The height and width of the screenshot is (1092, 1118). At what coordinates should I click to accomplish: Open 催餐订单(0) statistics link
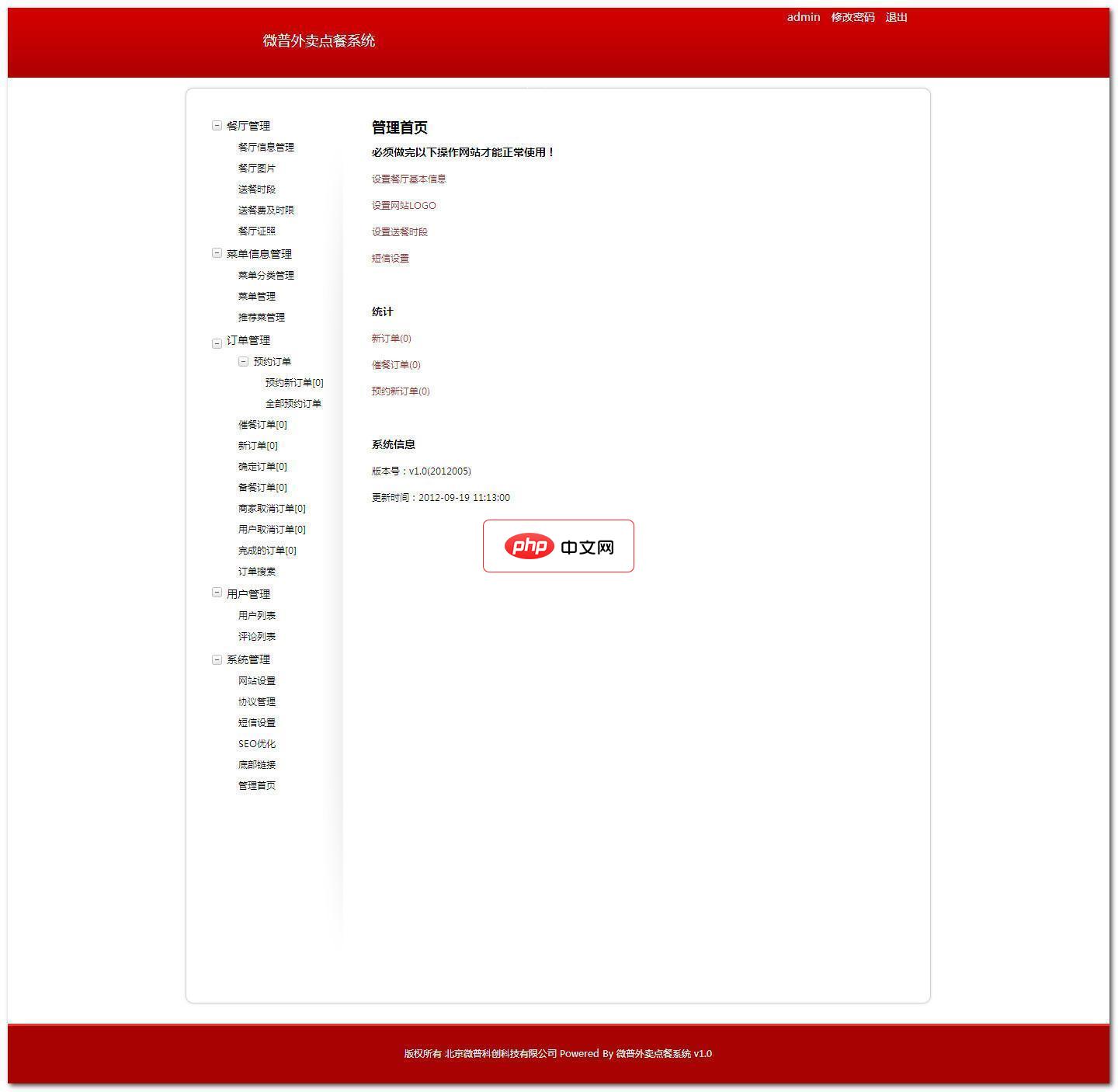click(x=396, y=364)
